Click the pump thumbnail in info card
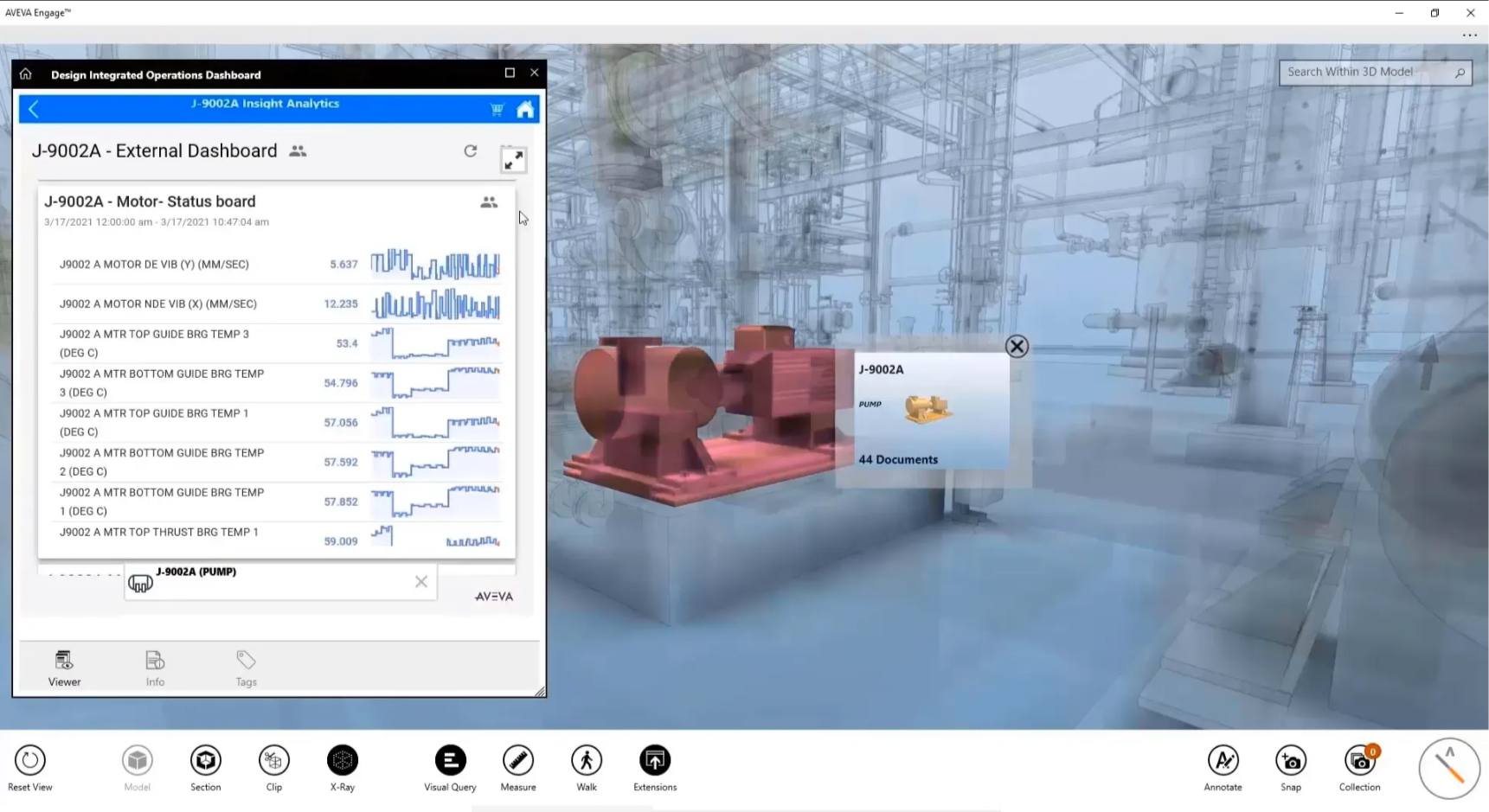Screen dimensions: 1489x812 pyautogui.click(x=928, y=408)
